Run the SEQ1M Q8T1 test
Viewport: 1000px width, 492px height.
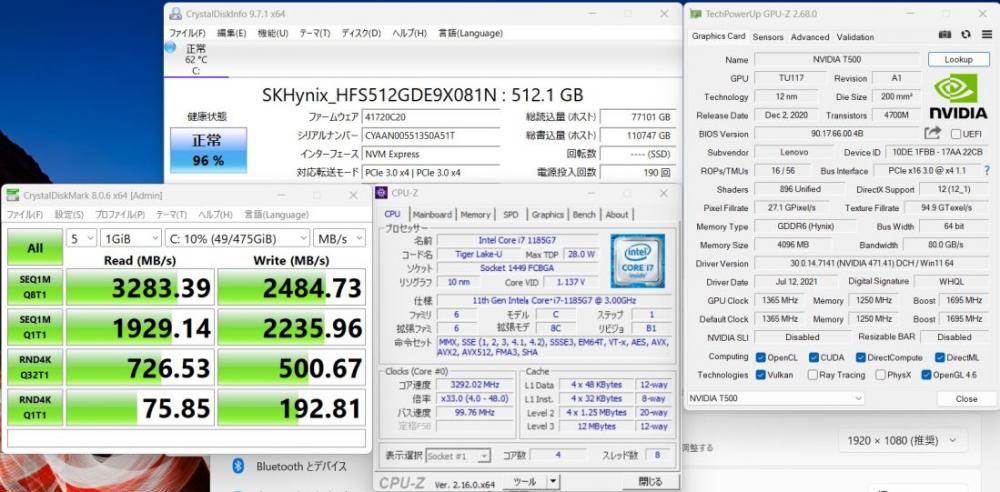(x=35, y=287)
